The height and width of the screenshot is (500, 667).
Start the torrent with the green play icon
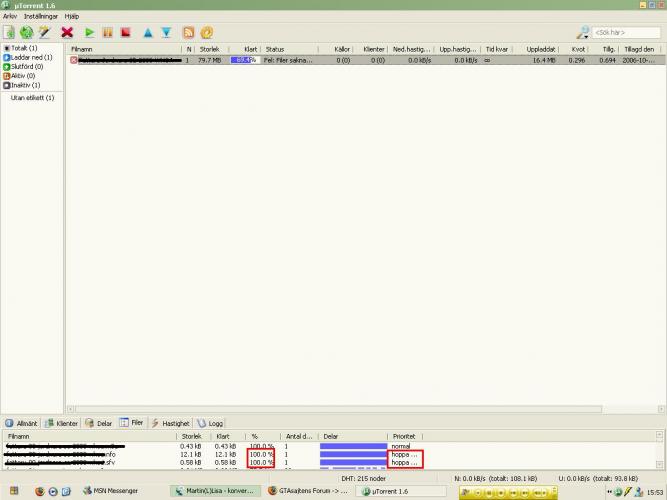click(x=90, y=33)
